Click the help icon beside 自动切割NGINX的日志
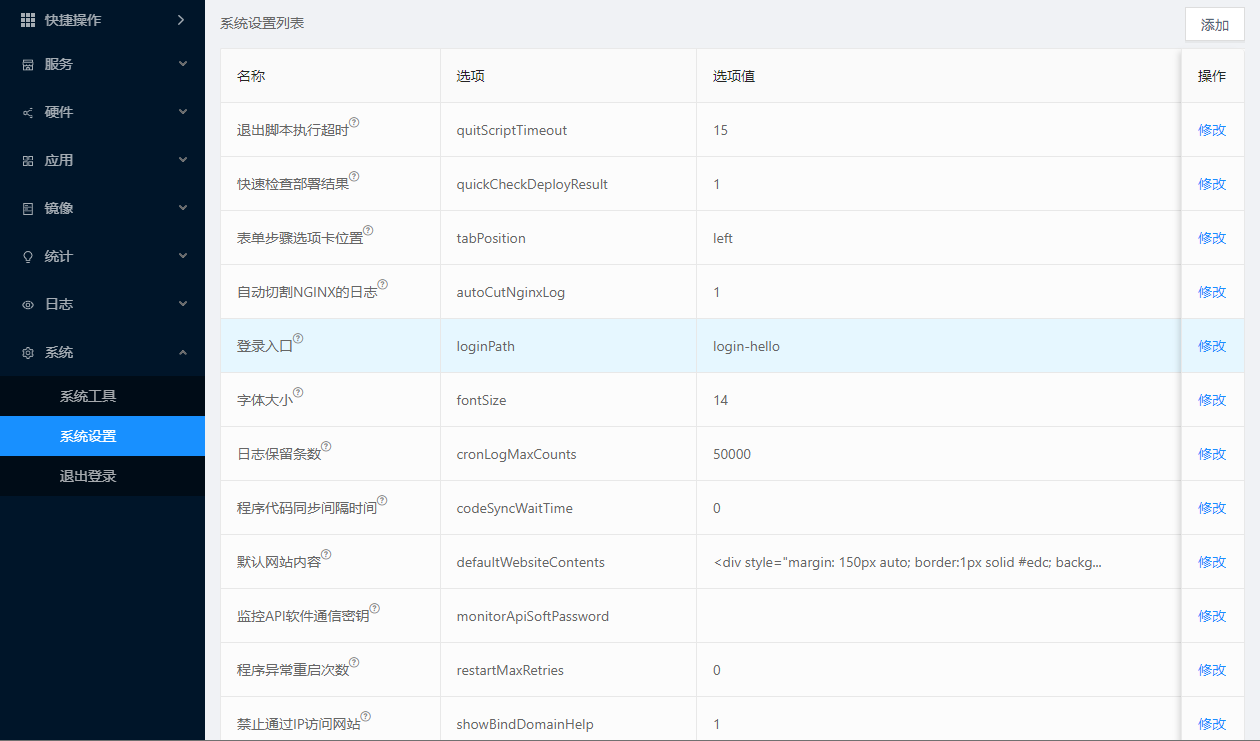Image resolution: width=1260 pixels, height=741 pixels. click(x=382, y=285)
